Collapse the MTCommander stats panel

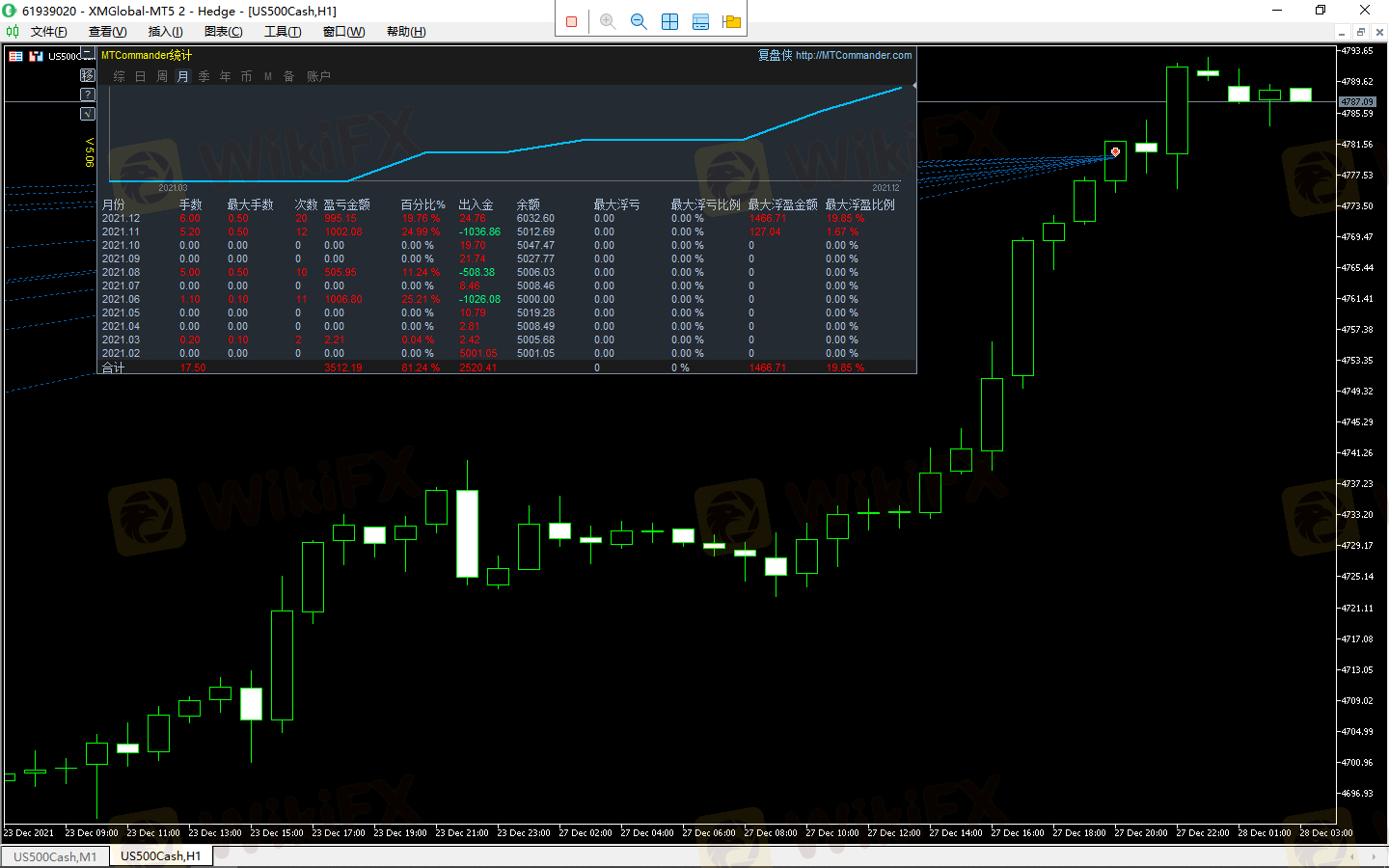pos(88,54)
